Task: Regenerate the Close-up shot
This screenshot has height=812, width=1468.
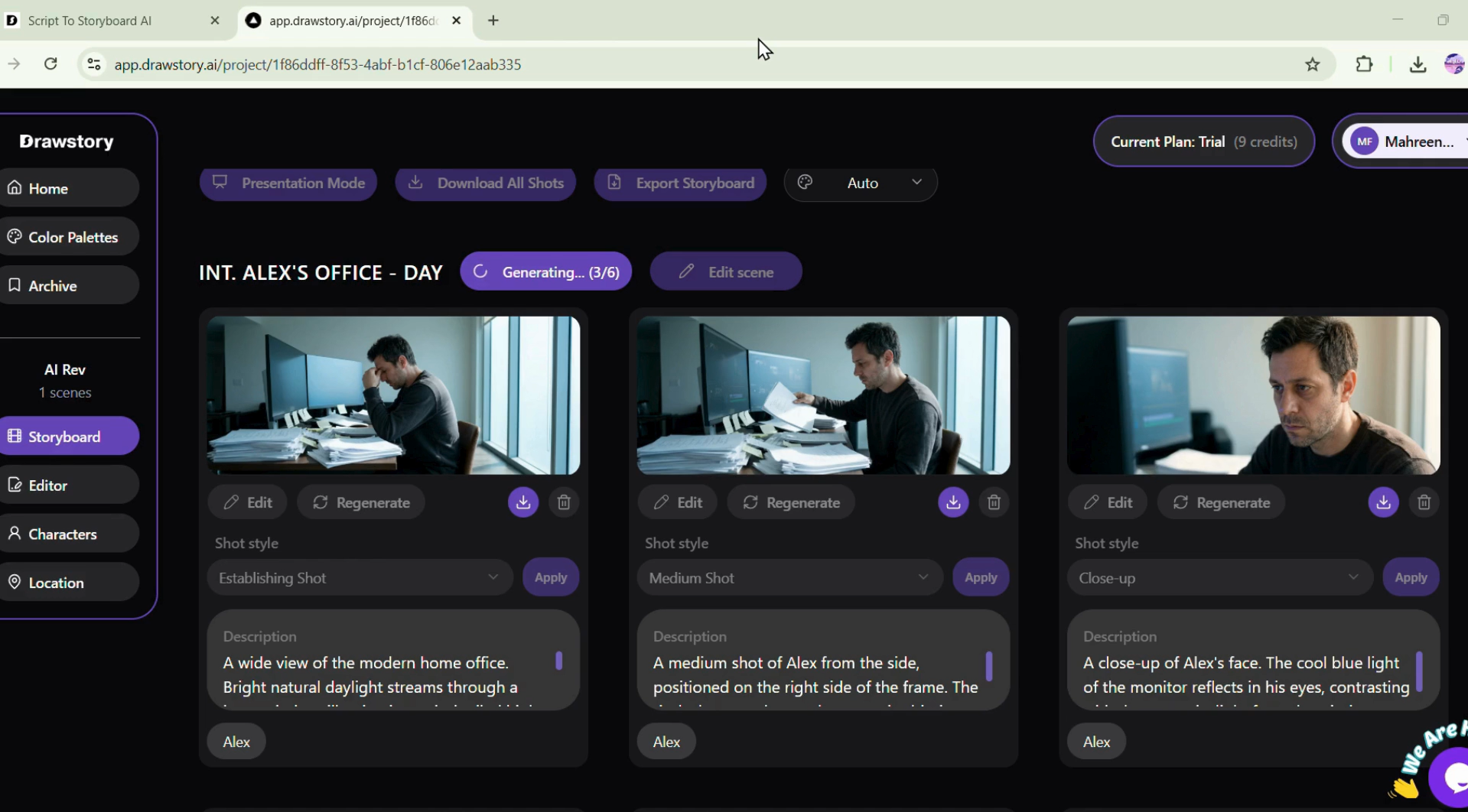Action: tap(1221, 502)
